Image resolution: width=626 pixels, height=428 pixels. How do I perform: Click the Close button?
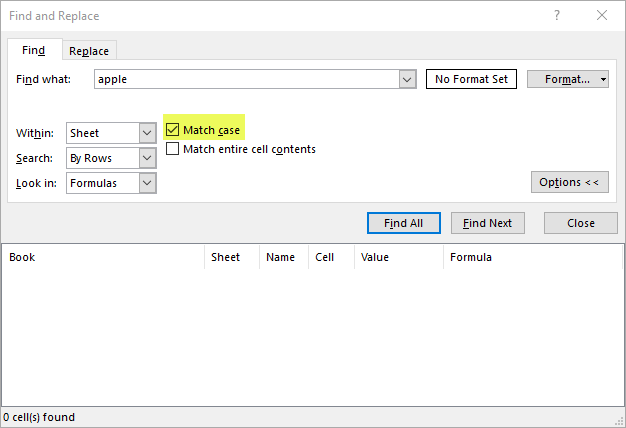(x=580, y=223)
